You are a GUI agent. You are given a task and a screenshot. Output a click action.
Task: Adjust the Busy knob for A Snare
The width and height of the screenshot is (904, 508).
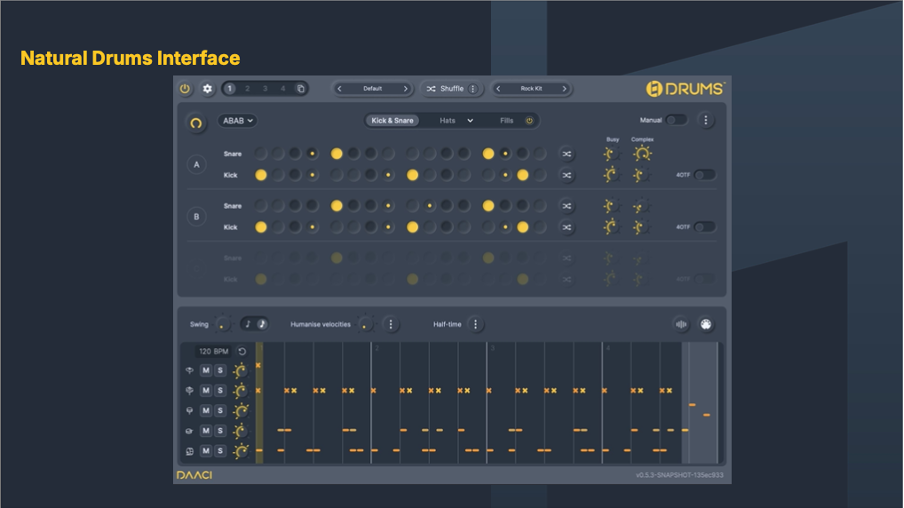[x=610, y=154]
